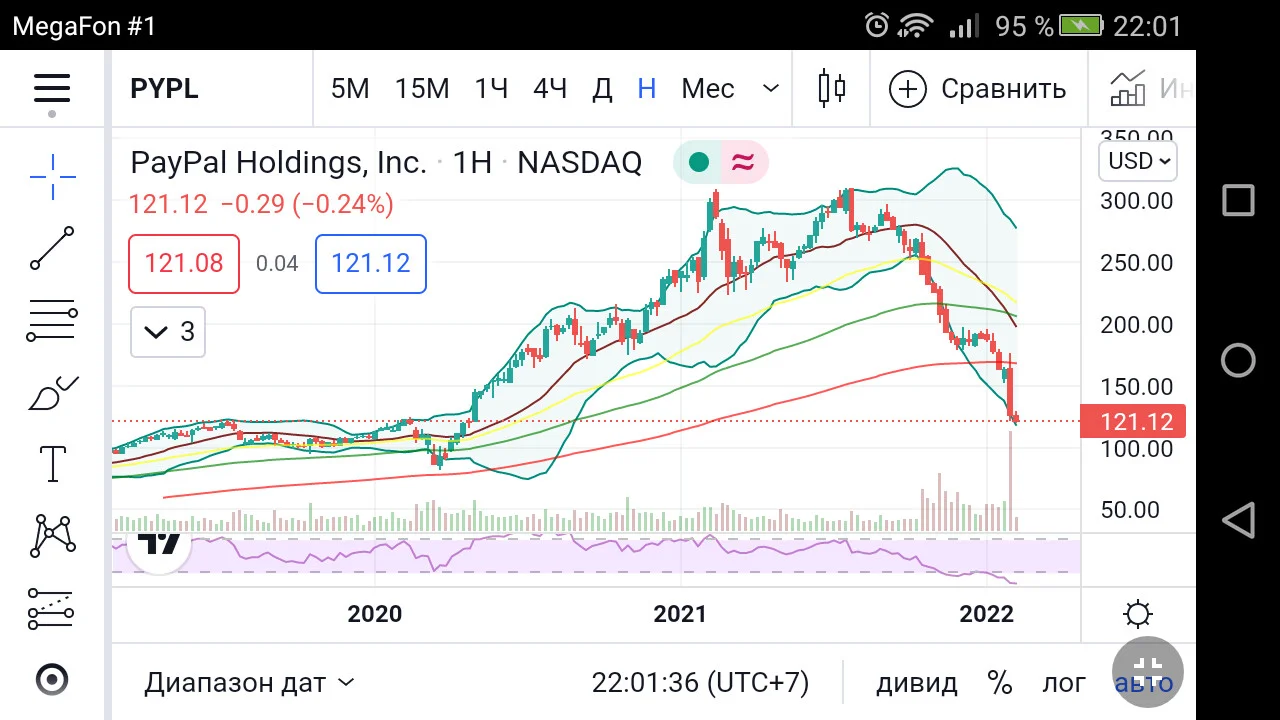Open the hamburger main menu

[52, 89]
